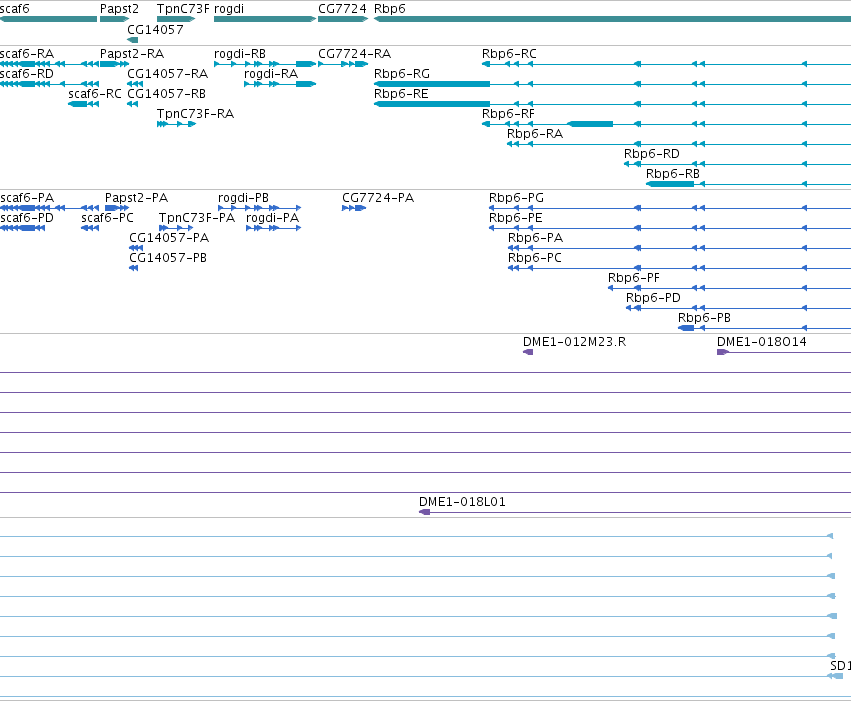Open the rogdi-PB protein label

pyautogui.click(x=243, y=197)
